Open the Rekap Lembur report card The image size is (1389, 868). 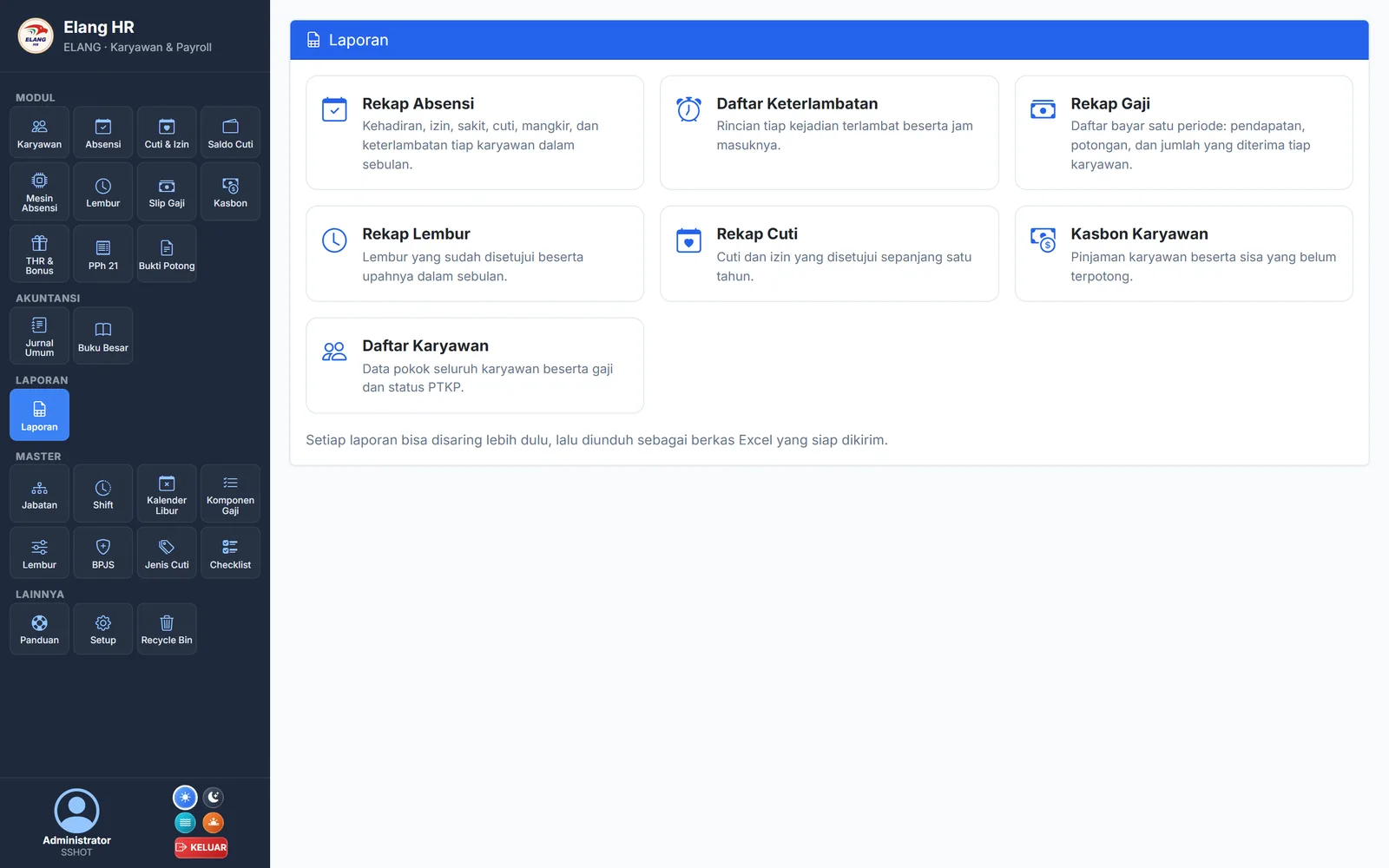pos(475,253)
